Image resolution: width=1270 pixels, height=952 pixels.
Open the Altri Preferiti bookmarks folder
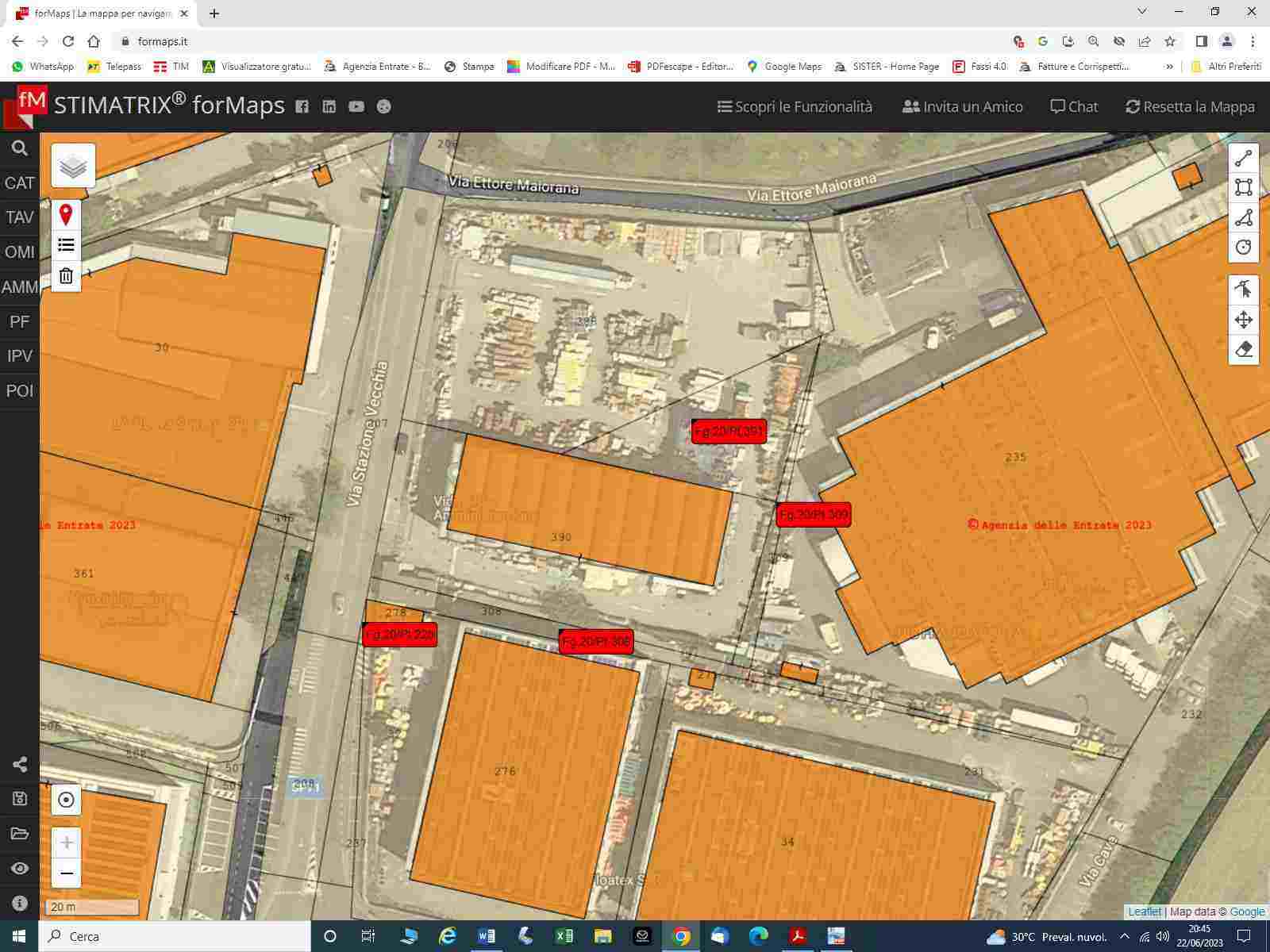coord(1226,67)
